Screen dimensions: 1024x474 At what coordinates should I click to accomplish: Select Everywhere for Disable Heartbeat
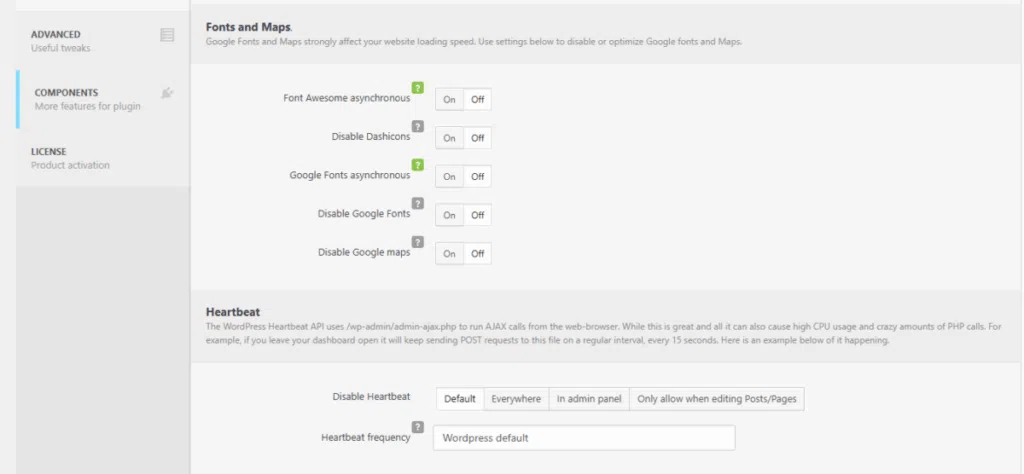click(516, 399)
